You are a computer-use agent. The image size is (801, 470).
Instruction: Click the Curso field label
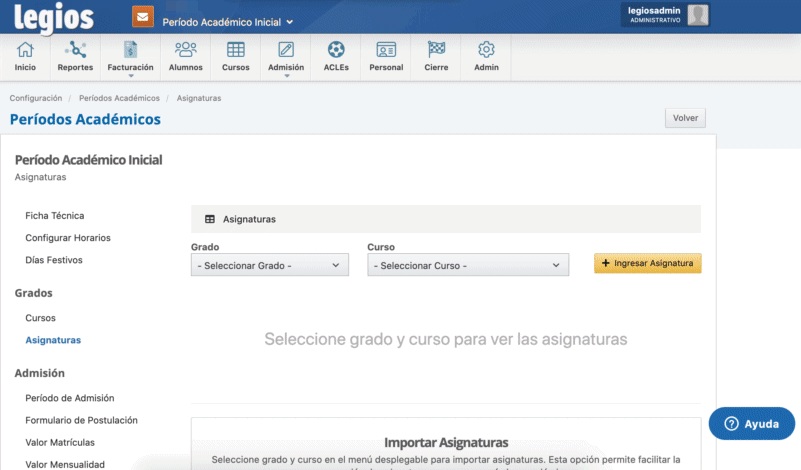pos(381,247)
